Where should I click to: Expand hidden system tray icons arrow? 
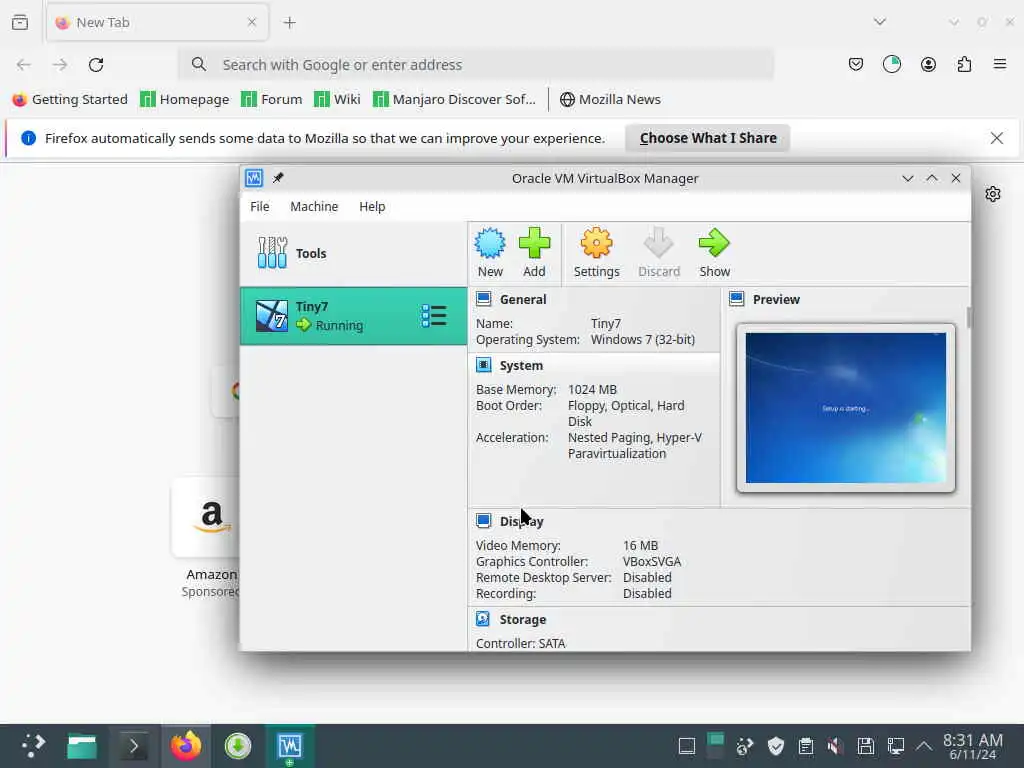coord(923,745)
